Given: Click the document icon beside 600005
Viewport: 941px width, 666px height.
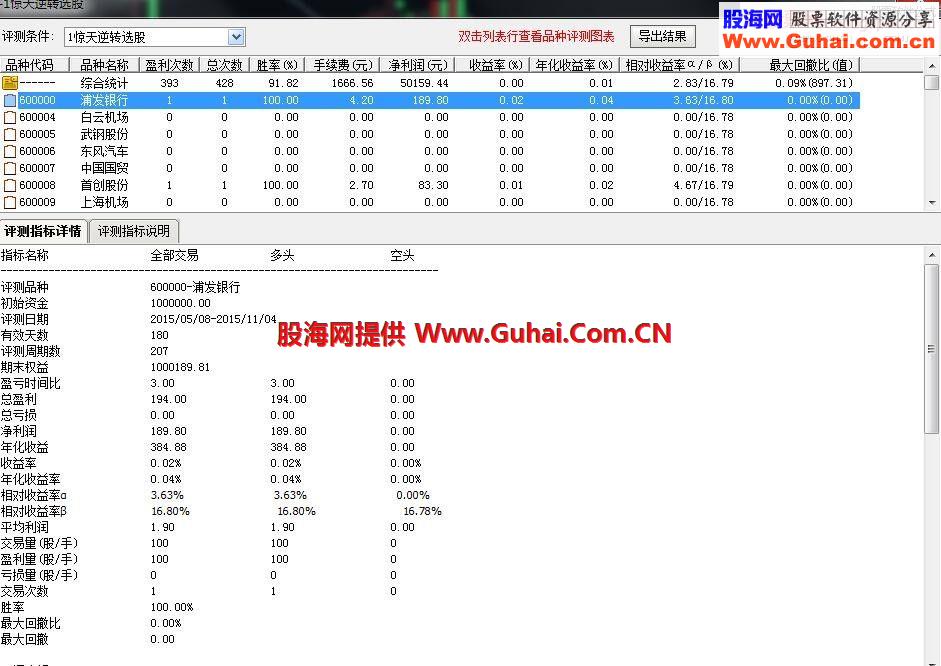Looking at the screenshot, I should click(x=10, y=134).
